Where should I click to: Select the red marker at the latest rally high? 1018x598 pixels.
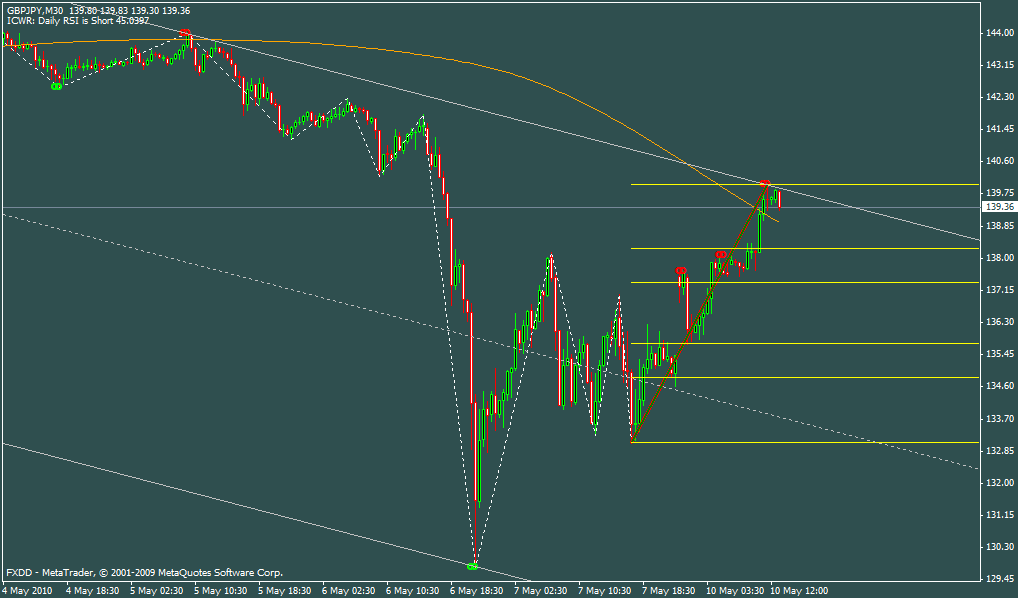click(765, 183)
